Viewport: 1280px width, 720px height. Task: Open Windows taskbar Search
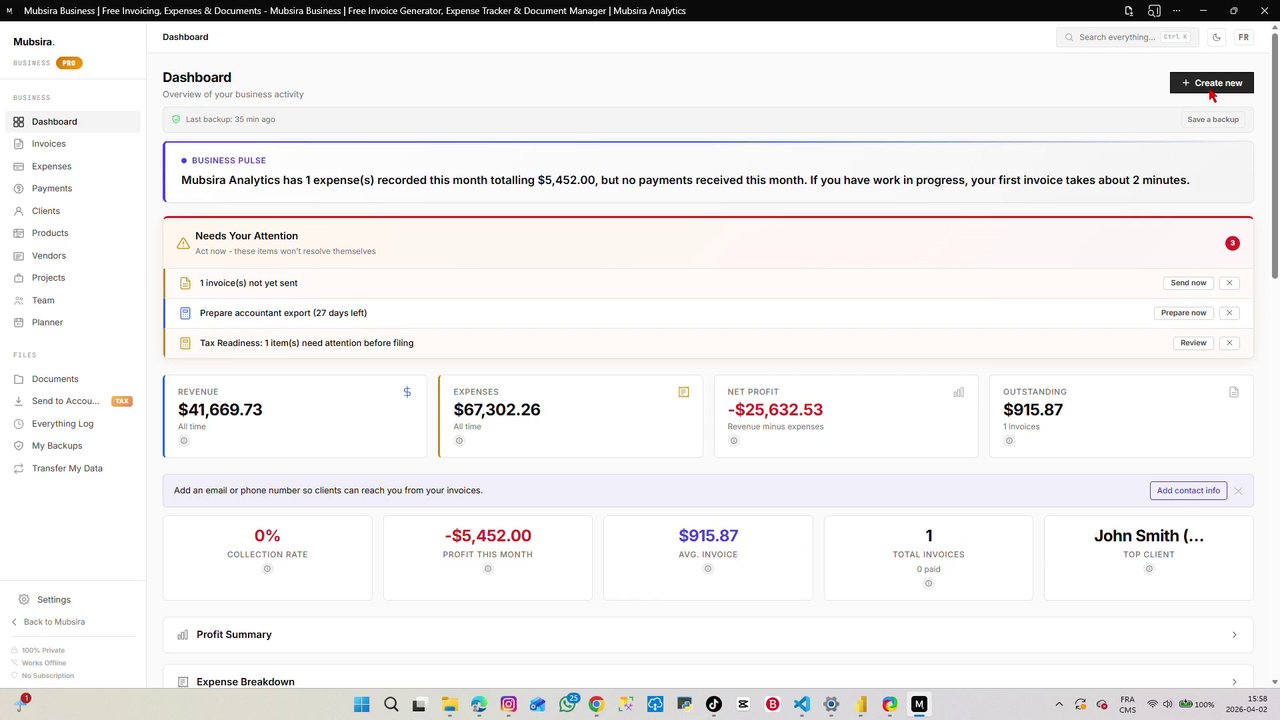tap(391, 704)
